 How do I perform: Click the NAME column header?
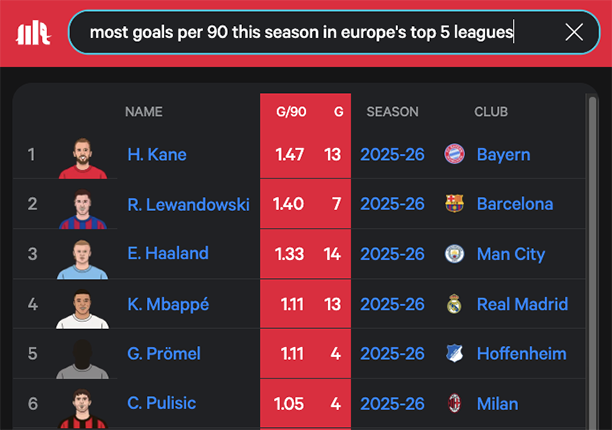click(x=143, y=112)
